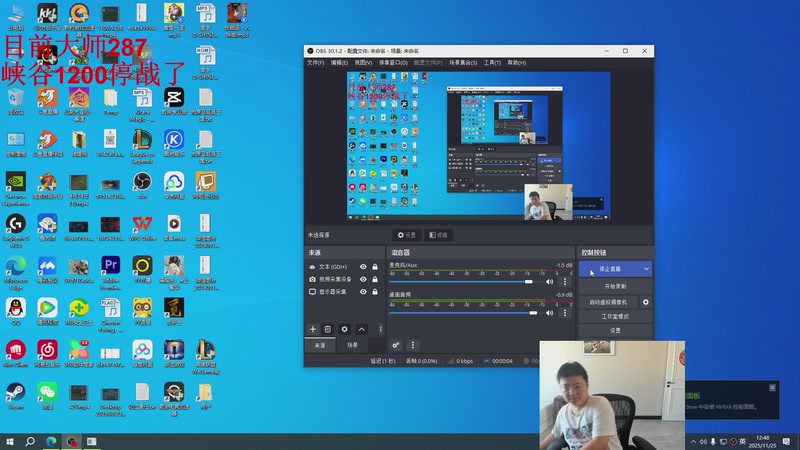The height and width of the screenshot is (450, 800).
Task: Open GeForce Experience desktop icon
Action: (x=16, y=188)
